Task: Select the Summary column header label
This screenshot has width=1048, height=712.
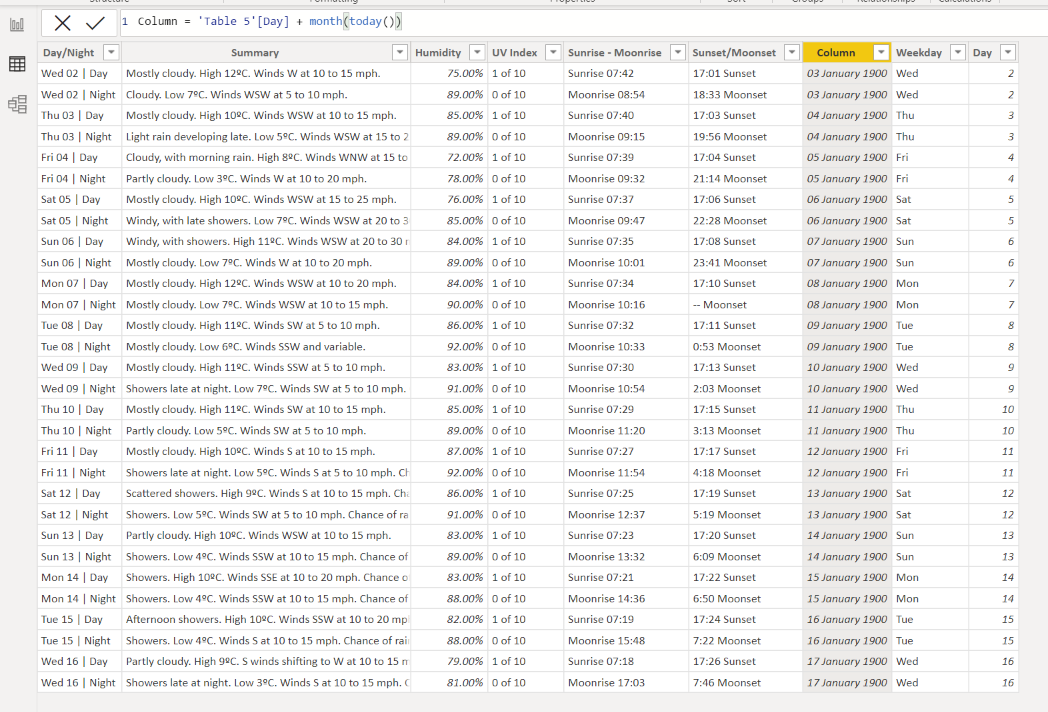Action: pos(255,53)
